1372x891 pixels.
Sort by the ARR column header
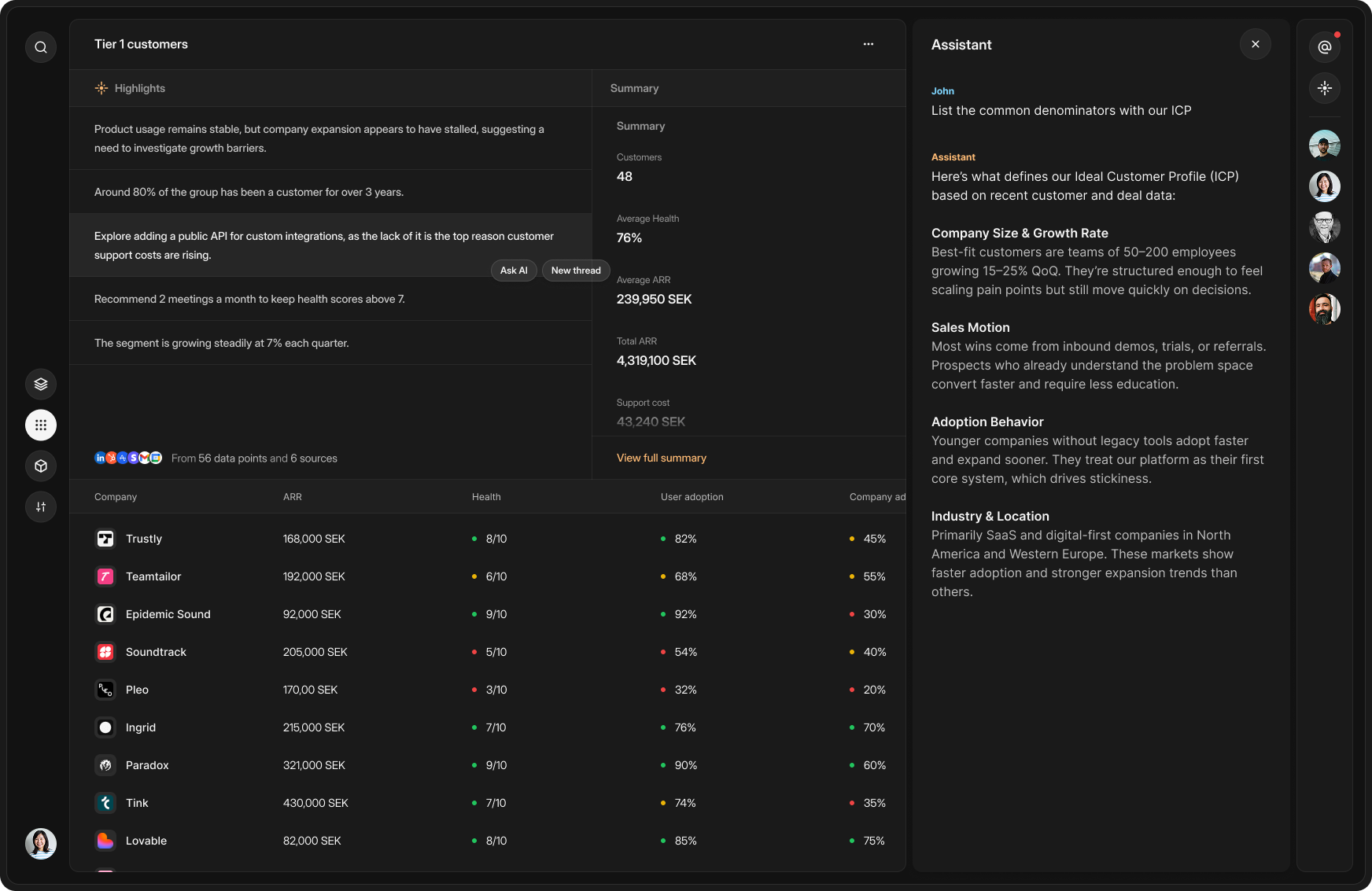pyautogui.click(x=292, y=497)
